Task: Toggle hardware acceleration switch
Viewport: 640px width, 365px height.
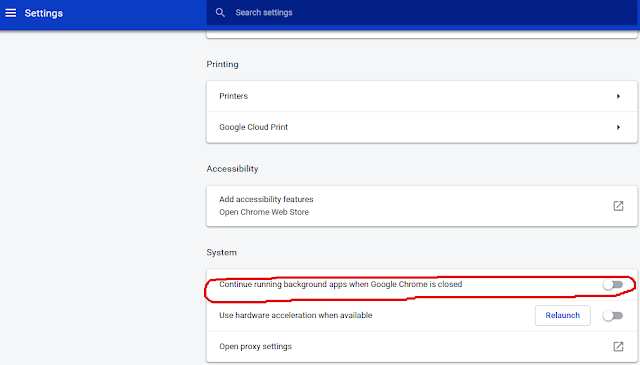Action: 613,316
